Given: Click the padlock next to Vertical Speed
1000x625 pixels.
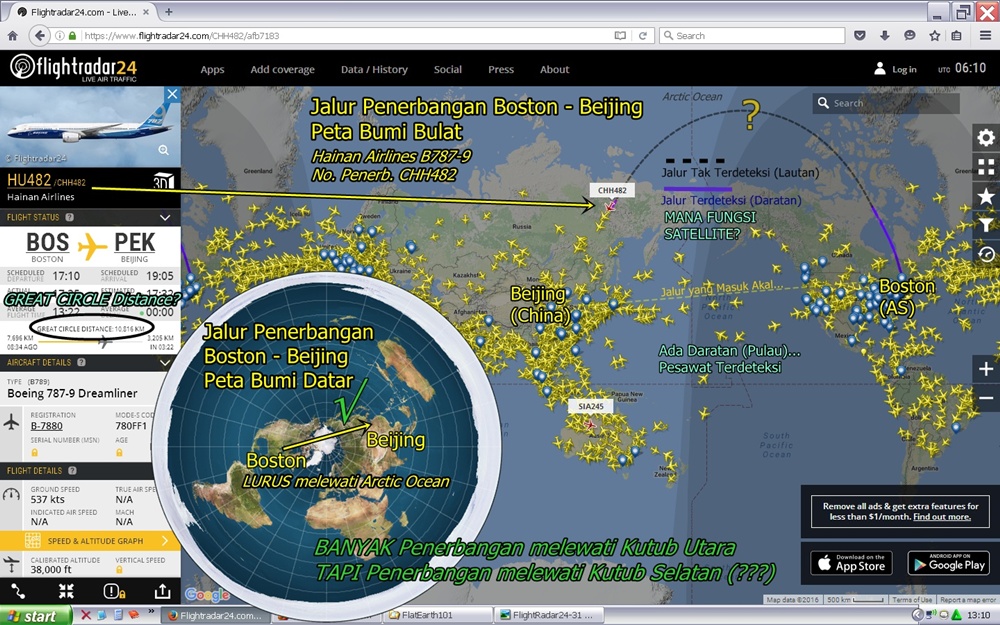Looking at the screenshot, I should pyautogui.click(x=120, y=567).
